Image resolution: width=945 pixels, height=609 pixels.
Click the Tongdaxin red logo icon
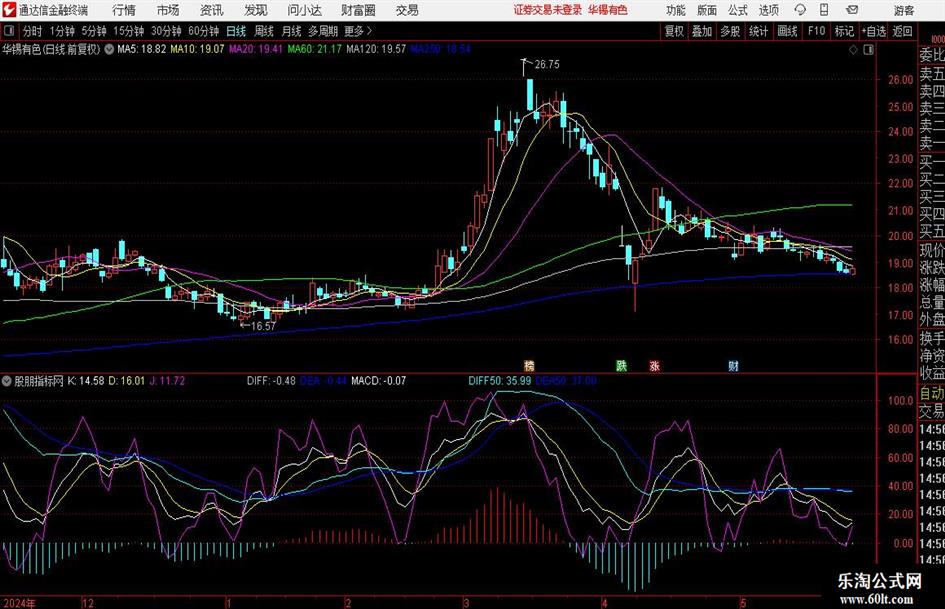tap(9, 10)
